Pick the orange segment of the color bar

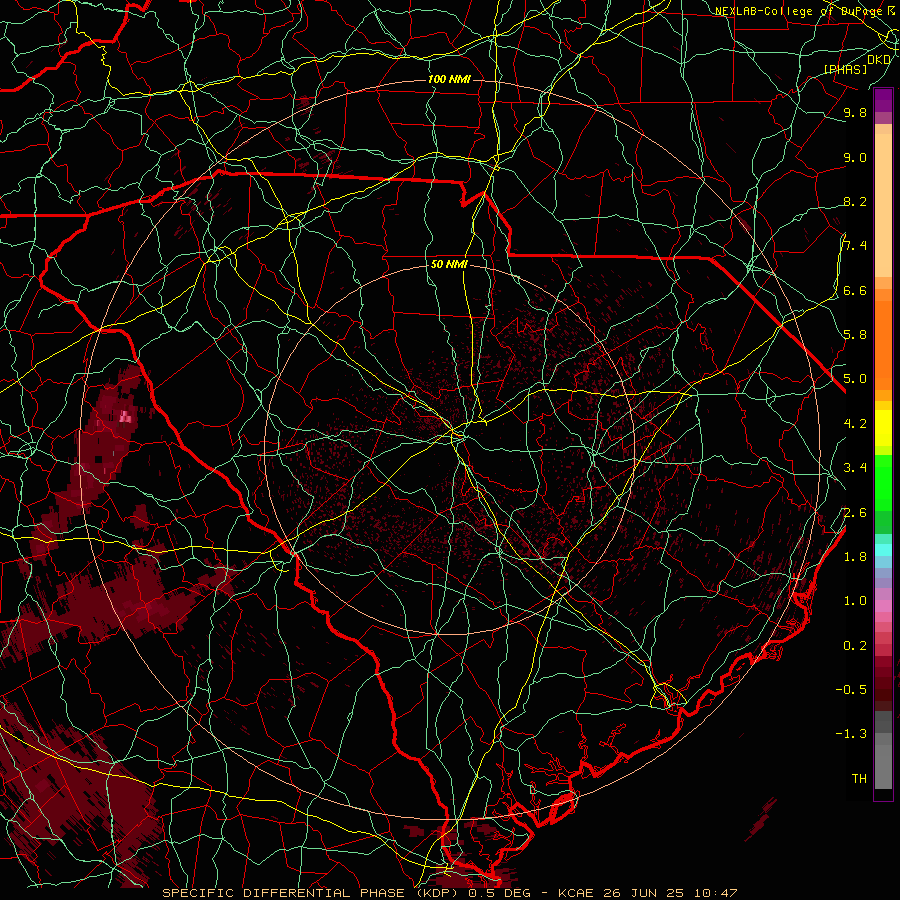(x=883, y=344)
